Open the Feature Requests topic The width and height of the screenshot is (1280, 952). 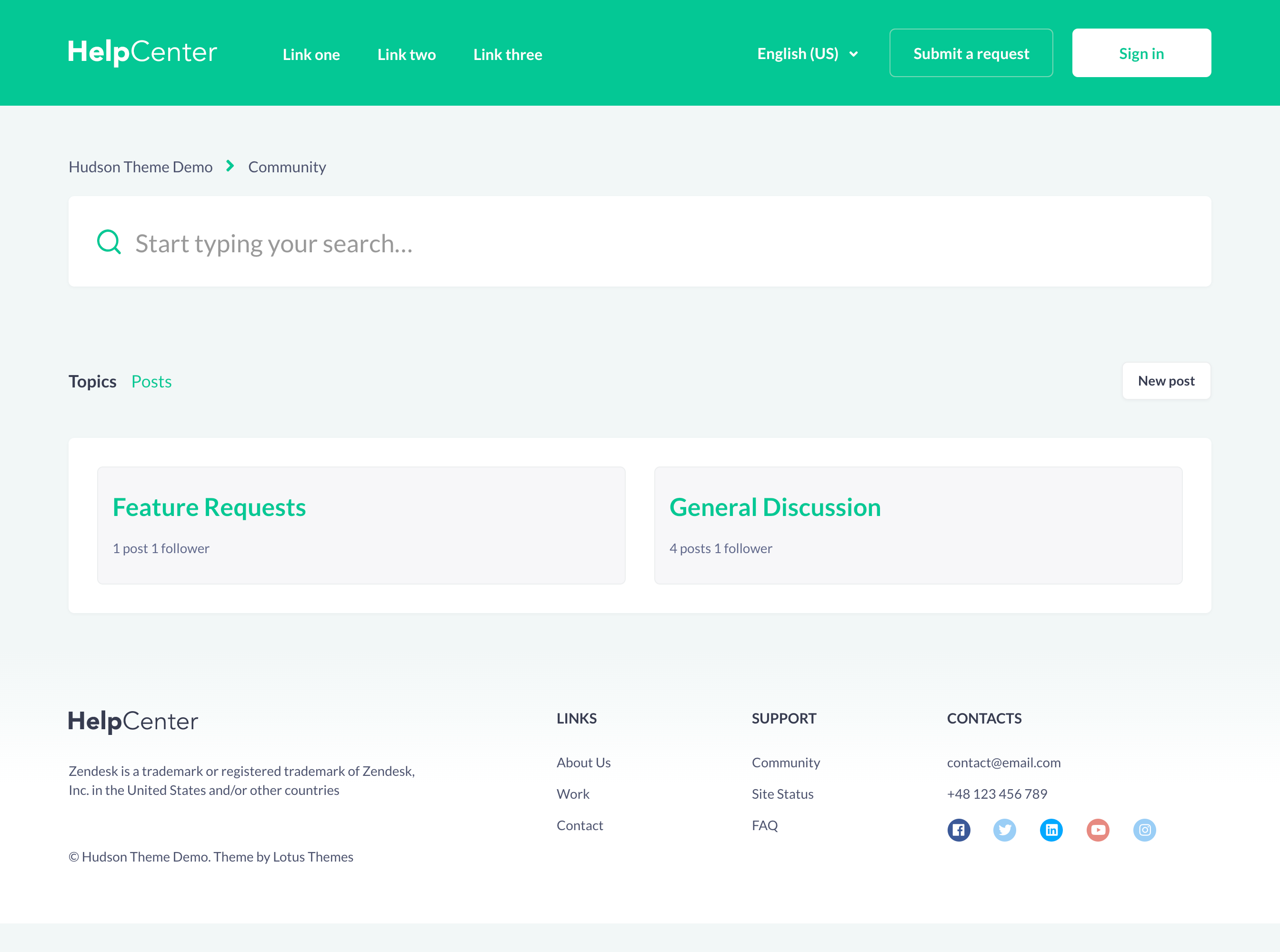[209, 507]
